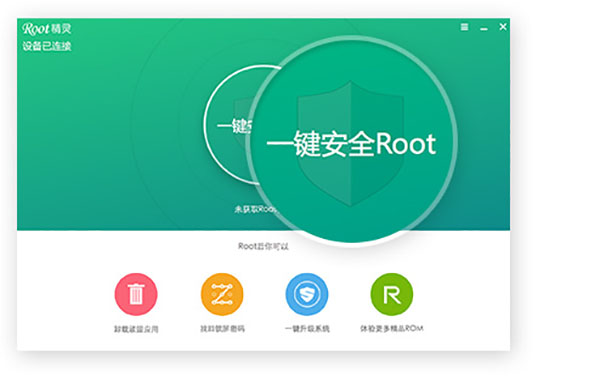Click the 找回锁屏密码 label
Screen dimensions: 600x392
point(222,328)
